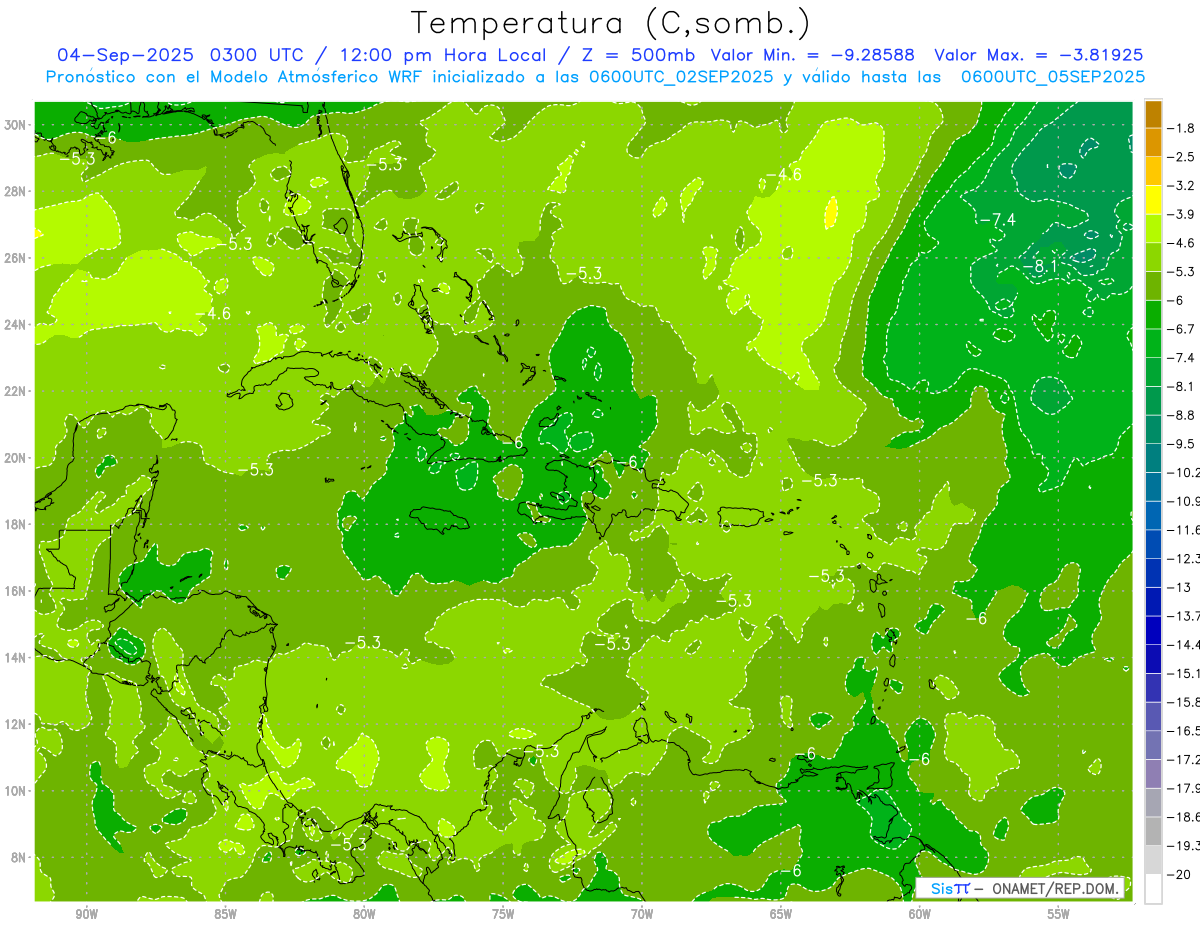Click the "85W" longitude axis label
Screen dimensions: 1200x927
[x=225, y=914]
